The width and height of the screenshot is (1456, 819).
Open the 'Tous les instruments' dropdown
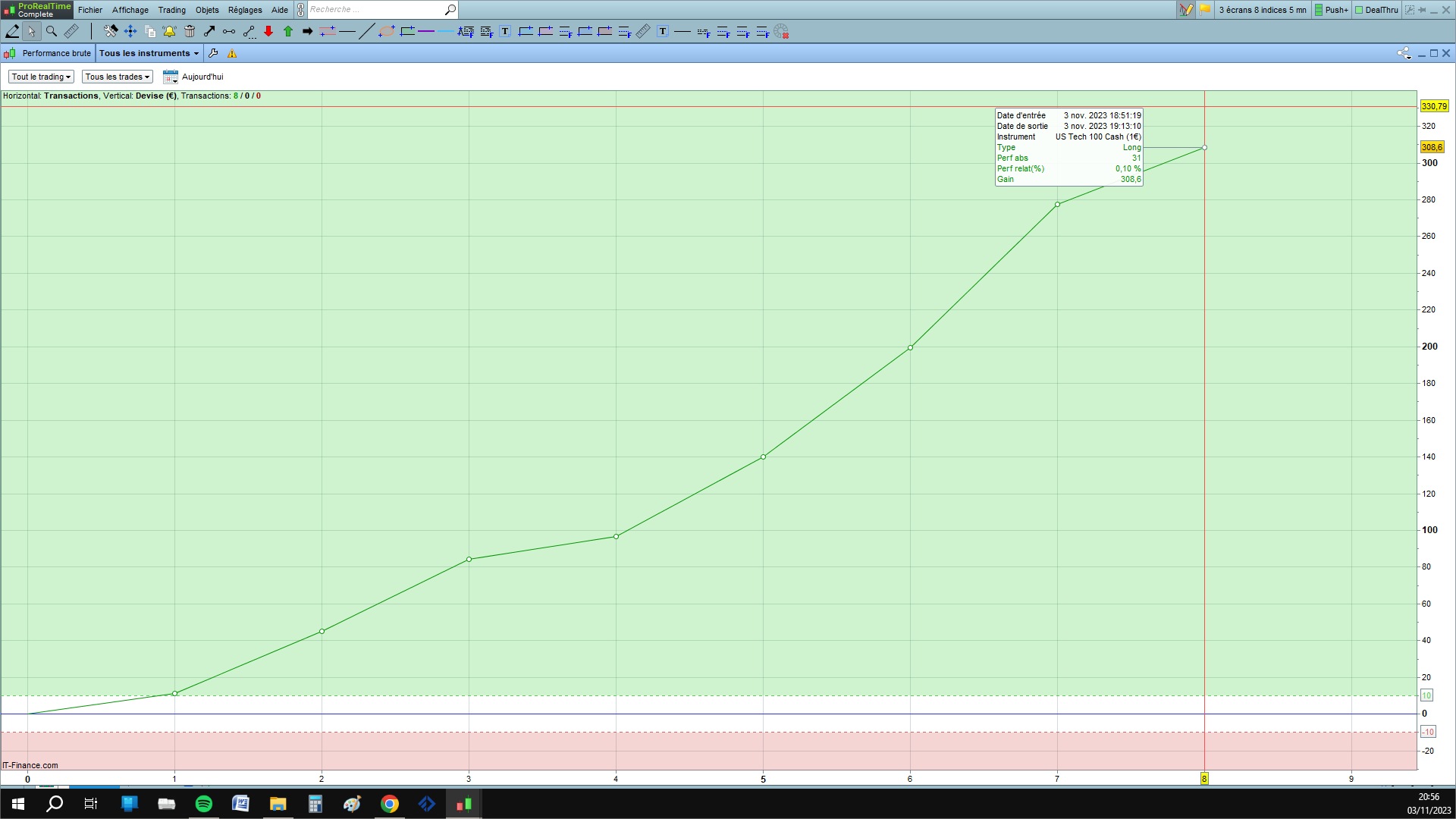pos(149,53)
